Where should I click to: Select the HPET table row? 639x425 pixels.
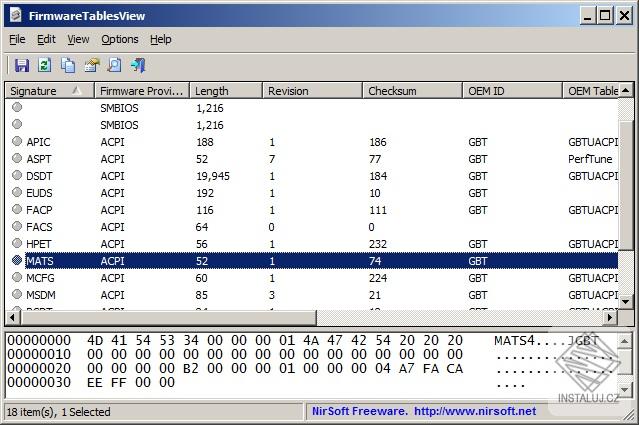pyautogui.click(x=312, y=244)
